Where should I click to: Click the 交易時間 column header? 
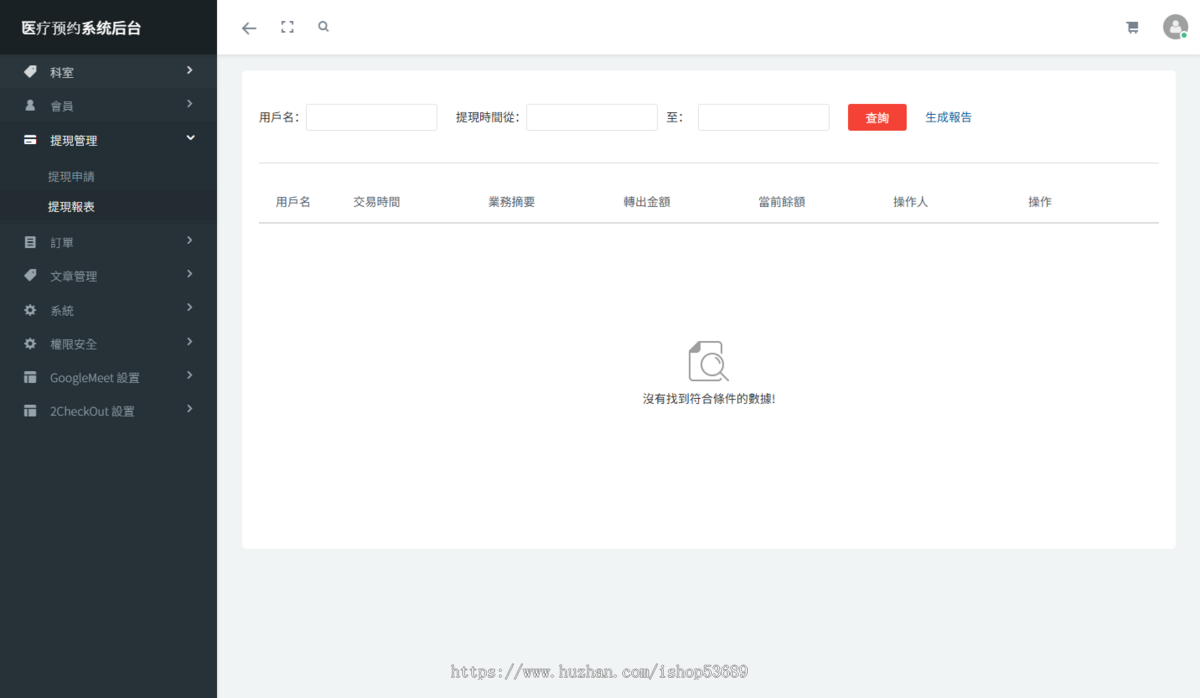(376, 202)
